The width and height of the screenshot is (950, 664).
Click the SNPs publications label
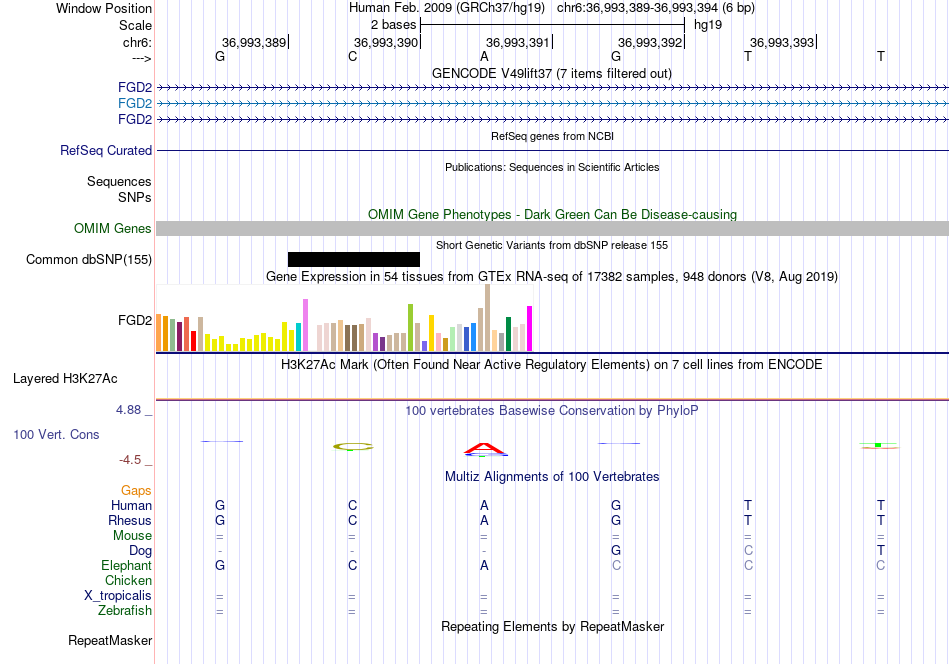(x=135, y=197)
